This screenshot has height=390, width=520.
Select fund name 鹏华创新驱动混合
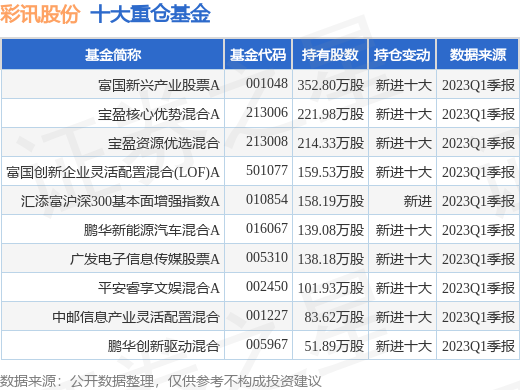tap(163, 346)
